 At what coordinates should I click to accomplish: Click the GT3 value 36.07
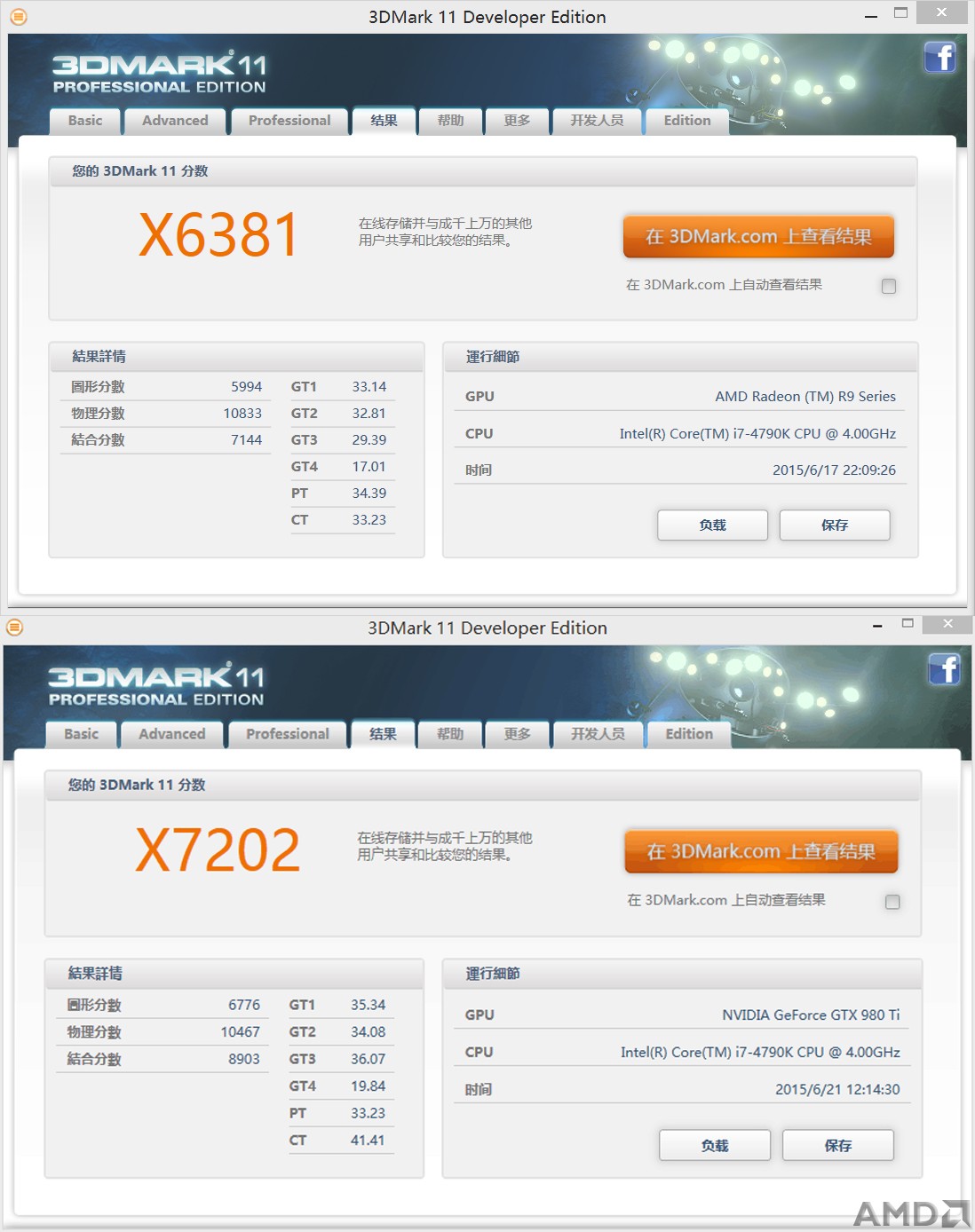(x=368, y=1059)
